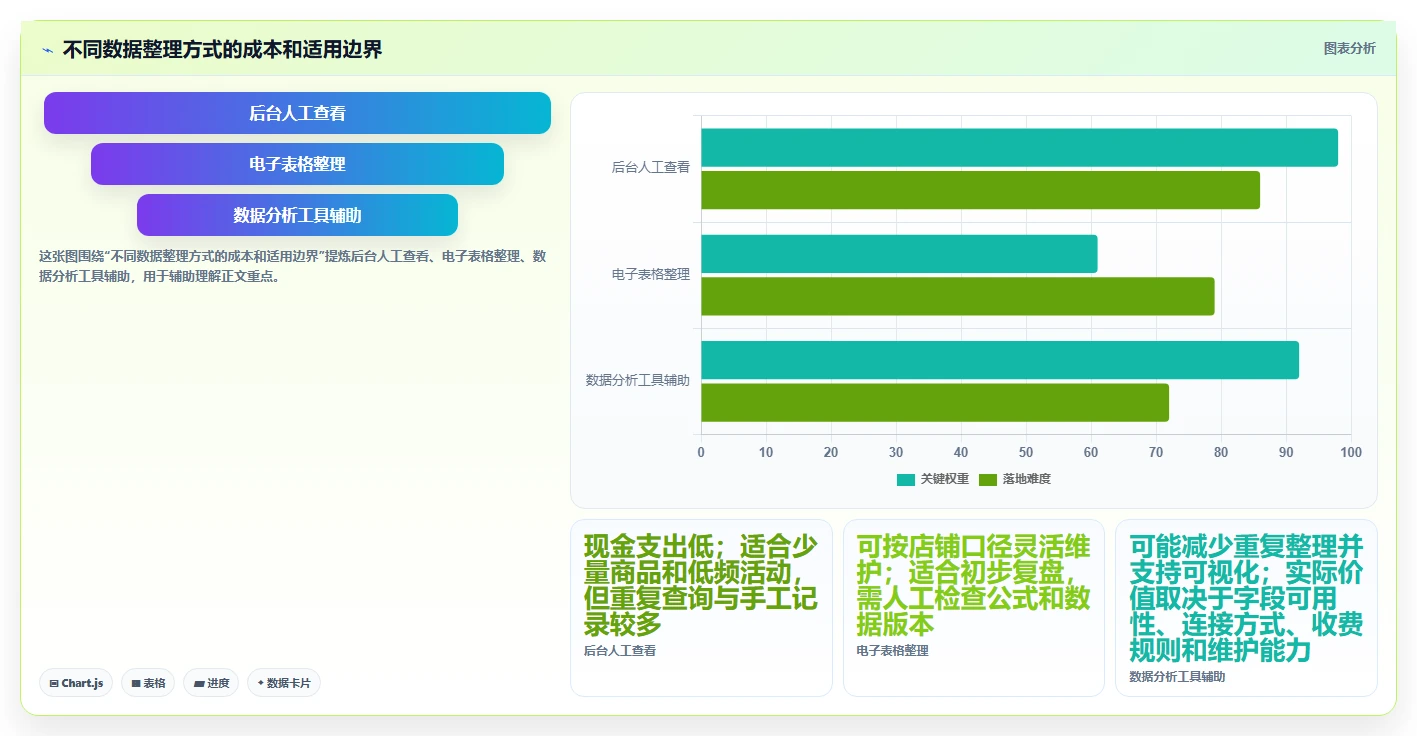Click the x-axis tick label 0

tap(701, 452)
